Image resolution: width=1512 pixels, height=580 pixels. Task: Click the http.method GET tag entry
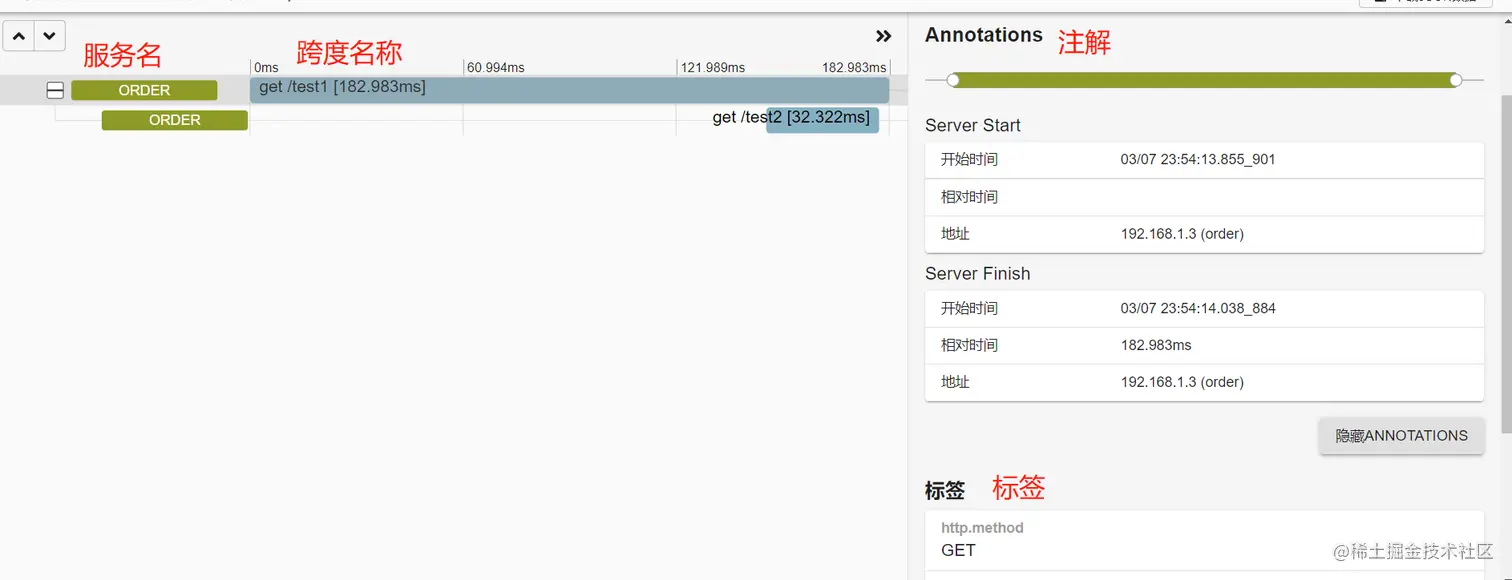coord(1204,540)
